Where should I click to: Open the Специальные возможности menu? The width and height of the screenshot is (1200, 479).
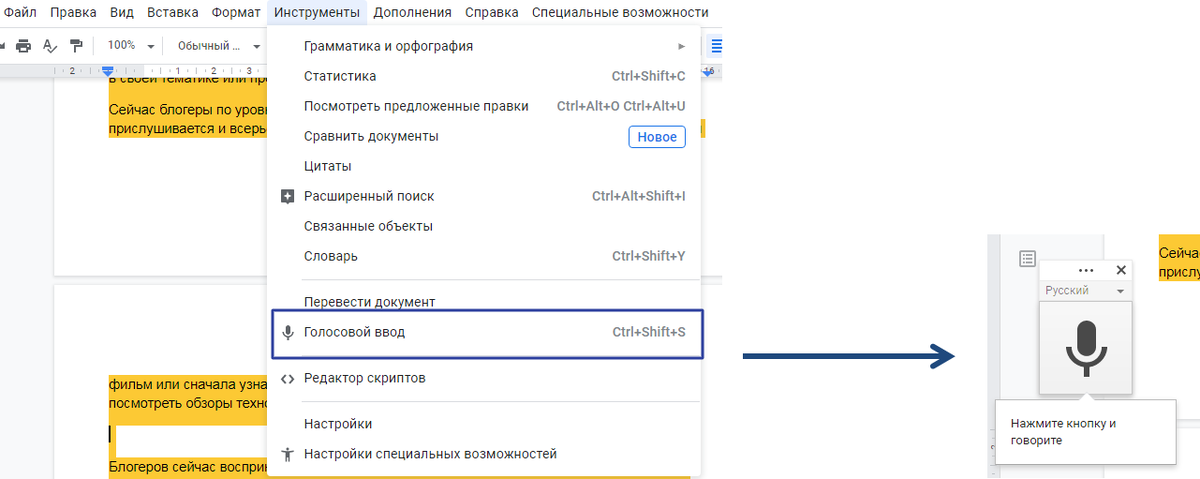(x=620, y=13)
